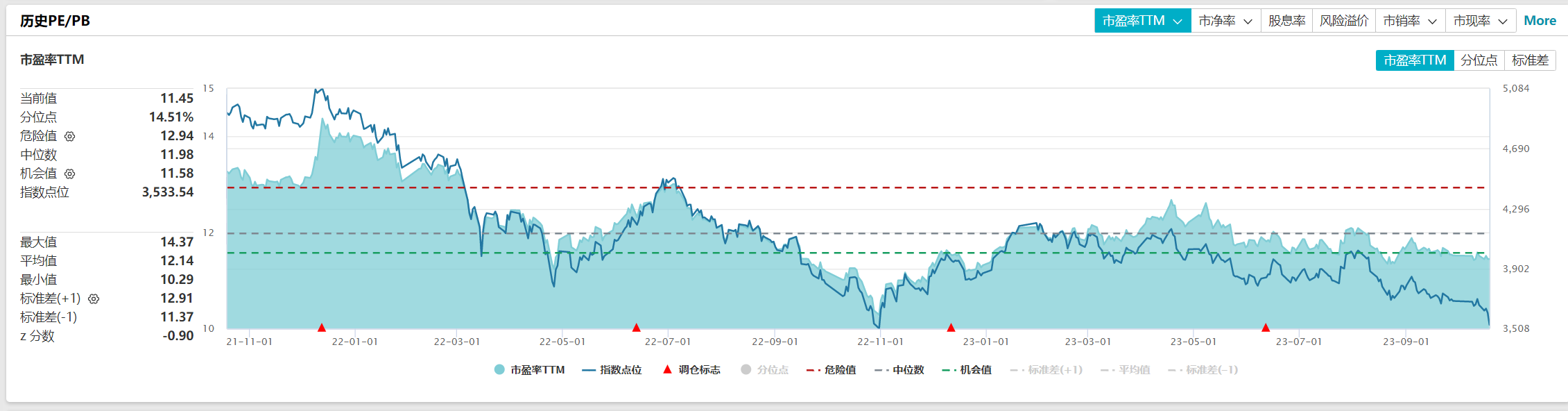This screenshot has width=1568, height=411.
Task: Expand the 市净率 dropdown
Action: point(1225,21)
